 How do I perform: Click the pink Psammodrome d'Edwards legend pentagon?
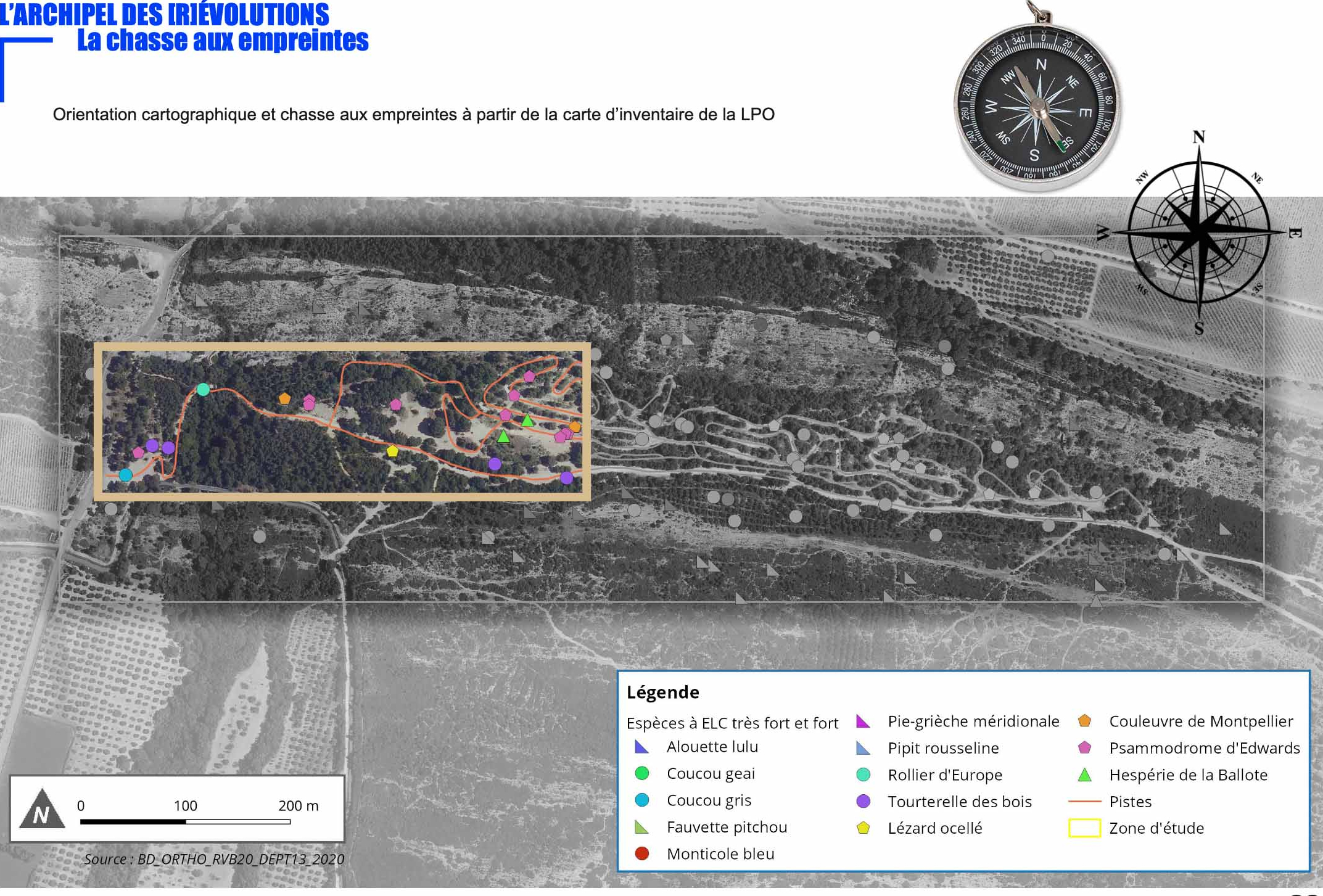point(1084,748)
